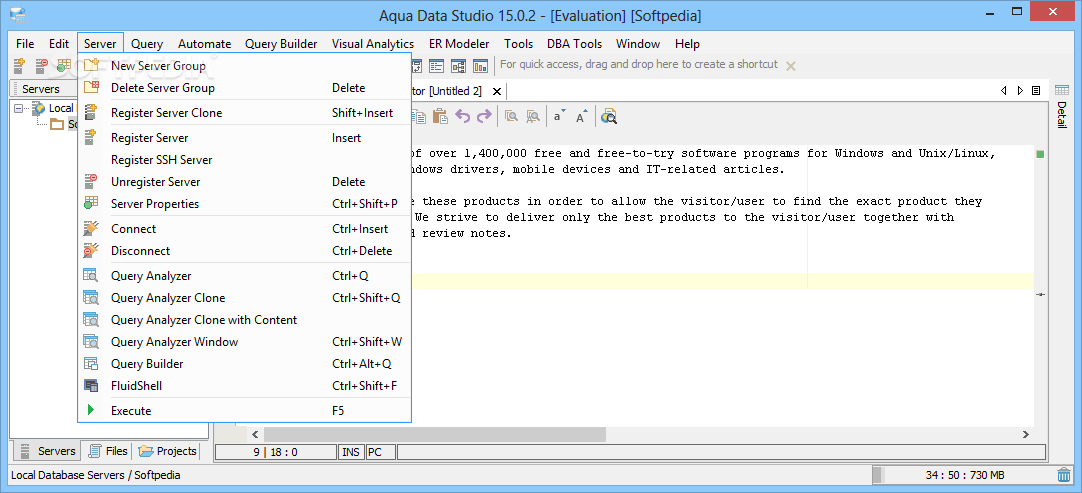Click the Find and Replace icon
The width and height of the screenshot is (1082, 493).
pyautogui.click(x=533, y=116)
